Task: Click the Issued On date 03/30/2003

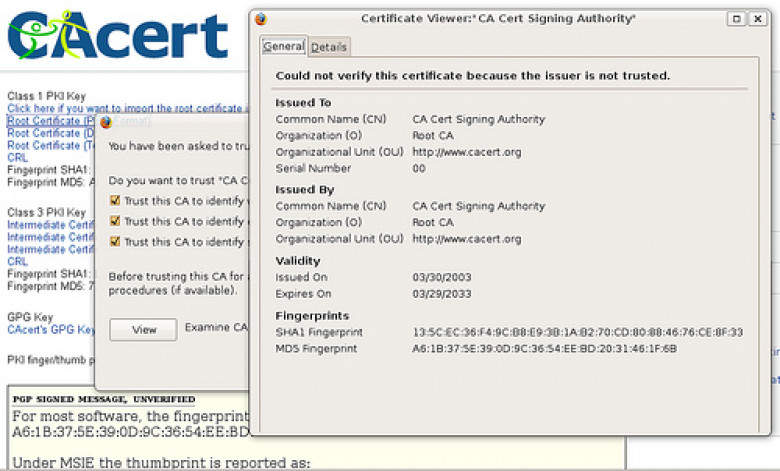Action: [442, 277]
